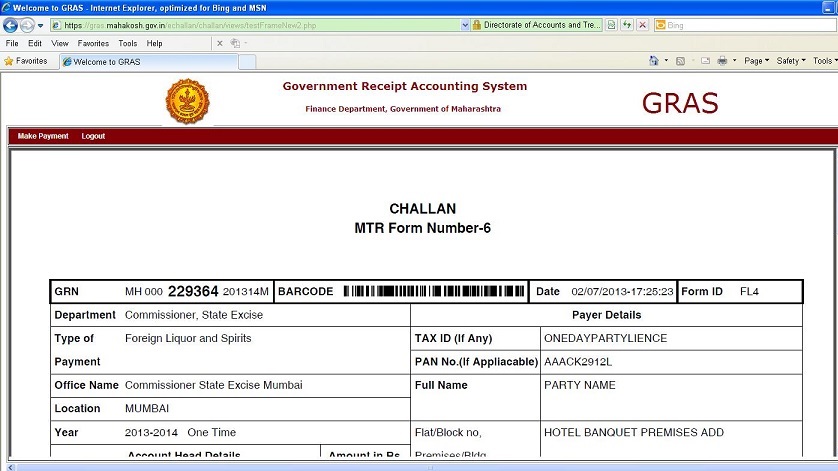Click the Logout link
This screenshot has height=471, width=838.
[x=93, y=136]
